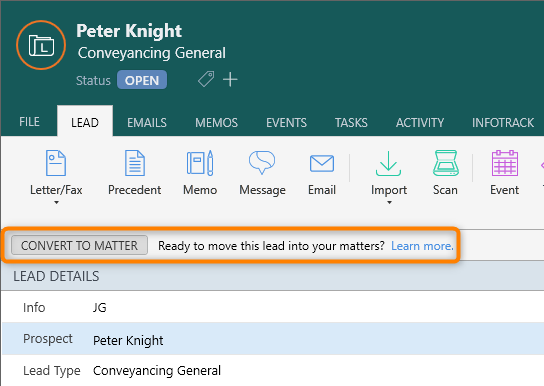Go to the INFOTRACK tab
544x386 pixels.
pyautogui.click(x=503, y=122)
